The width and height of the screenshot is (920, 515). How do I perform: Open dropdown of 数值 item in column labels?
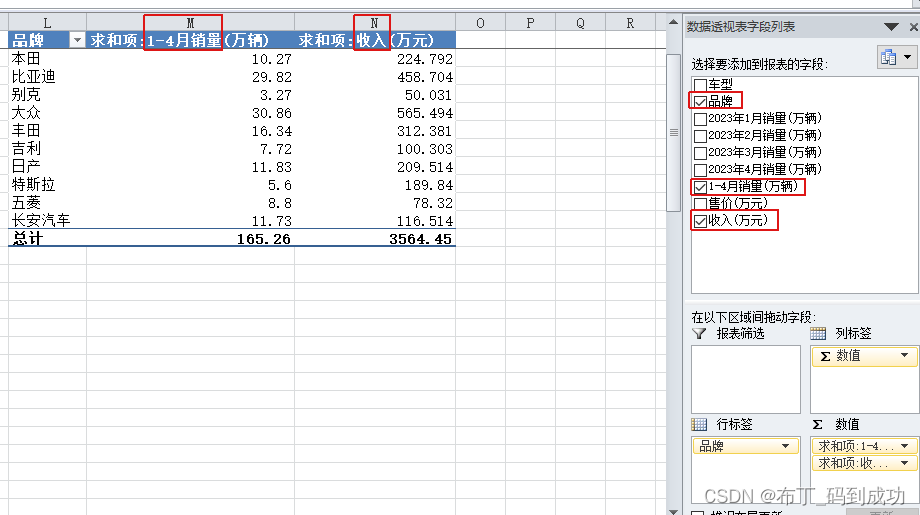pos(904,355)
